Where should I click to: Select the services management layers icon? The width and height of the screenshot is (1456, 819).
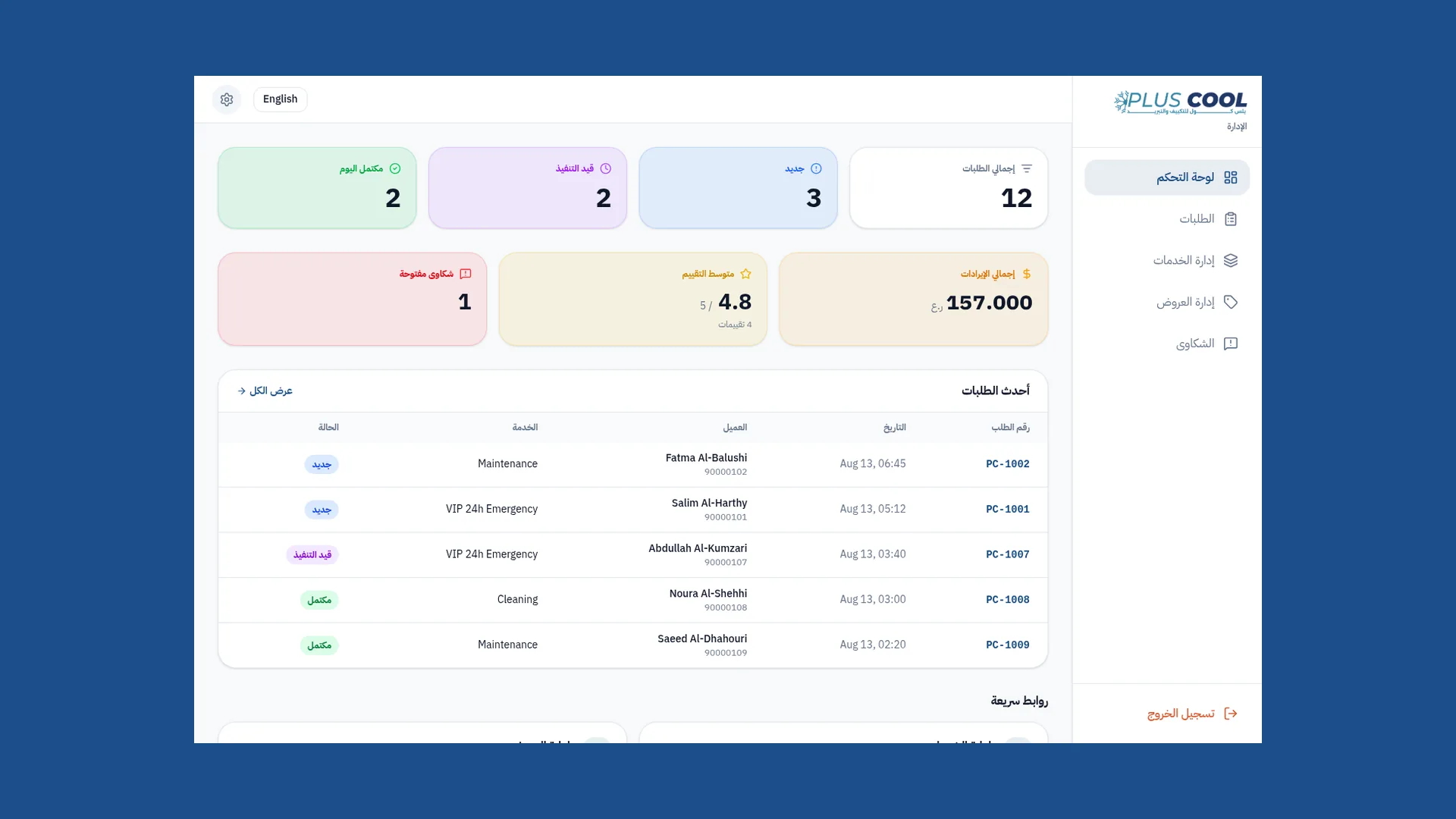1230,261
